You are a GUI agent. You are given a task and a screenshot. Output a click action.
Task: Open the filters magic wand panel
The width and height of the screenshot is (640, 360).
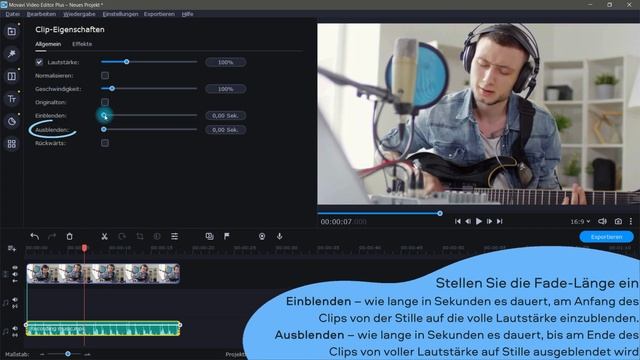coord(11,54)
